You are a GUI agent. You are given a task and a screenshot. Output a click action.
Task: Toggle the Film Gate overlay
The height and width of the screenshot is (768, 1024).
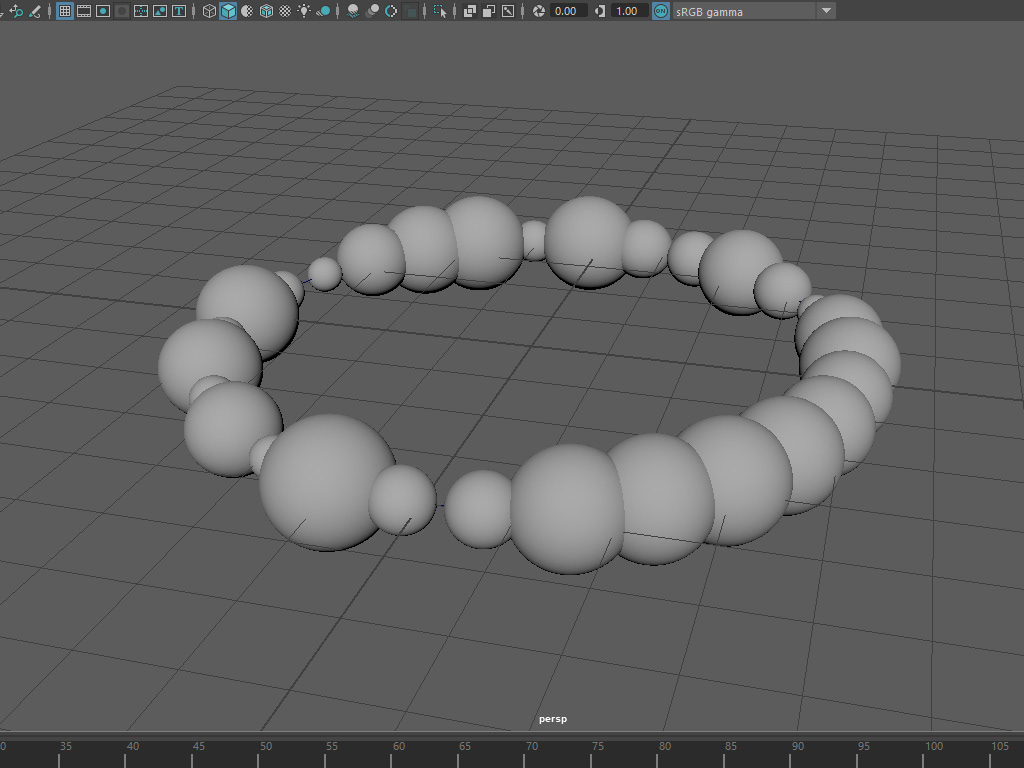point(84,11)
